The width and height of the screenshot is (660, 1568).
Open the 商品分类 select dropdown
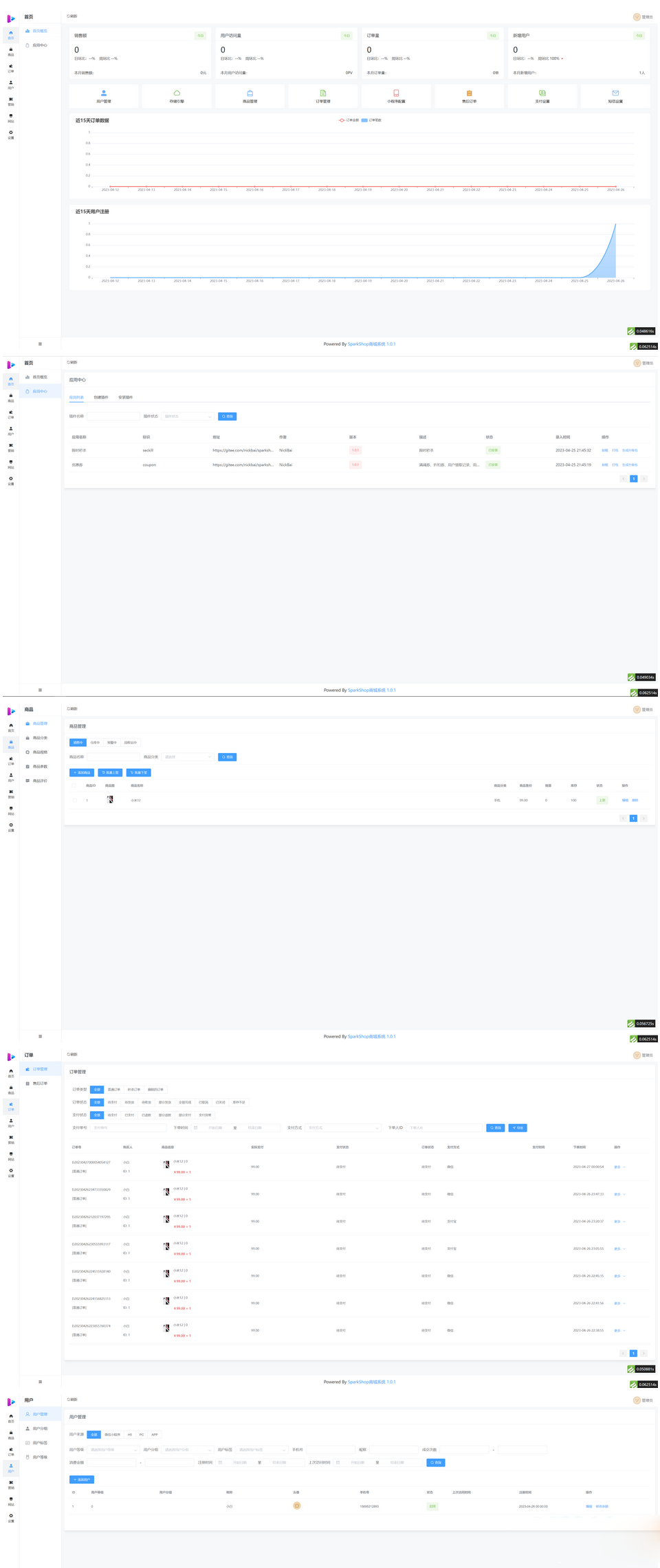[x=188, y=757]
